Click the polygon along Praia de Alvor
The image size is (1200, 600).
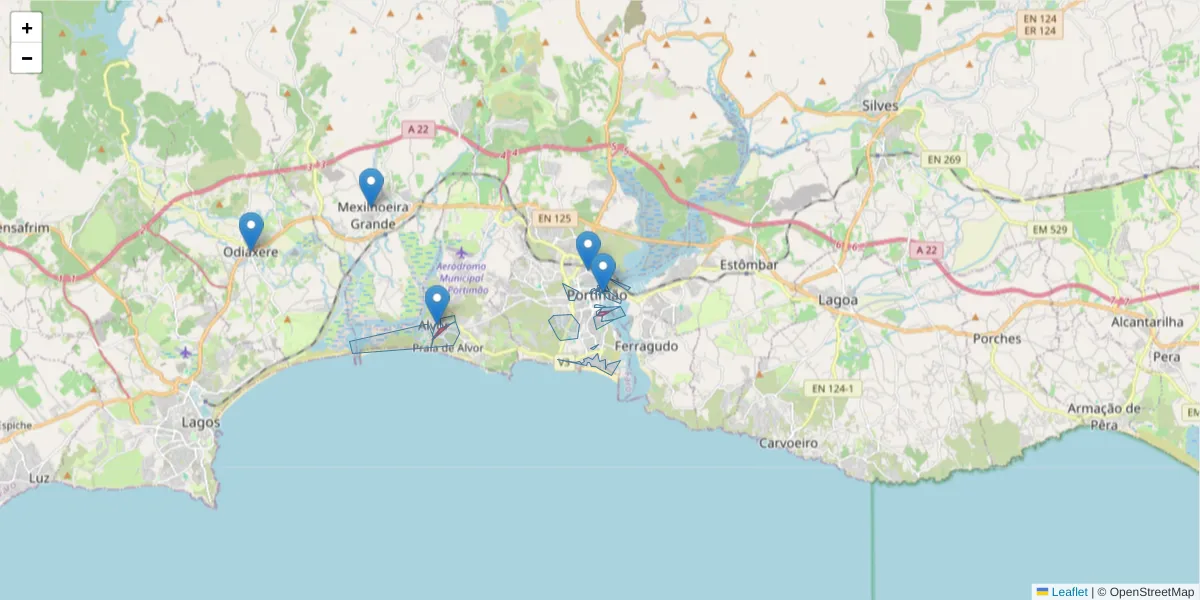(x=392, y=339)
